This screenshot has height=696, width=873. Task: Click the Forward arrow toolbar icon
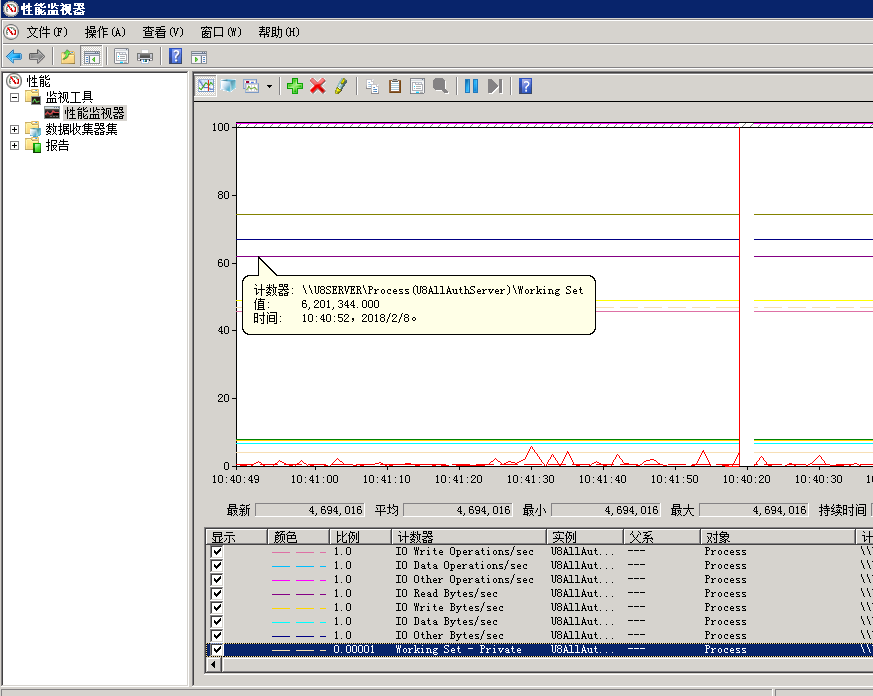37,56
